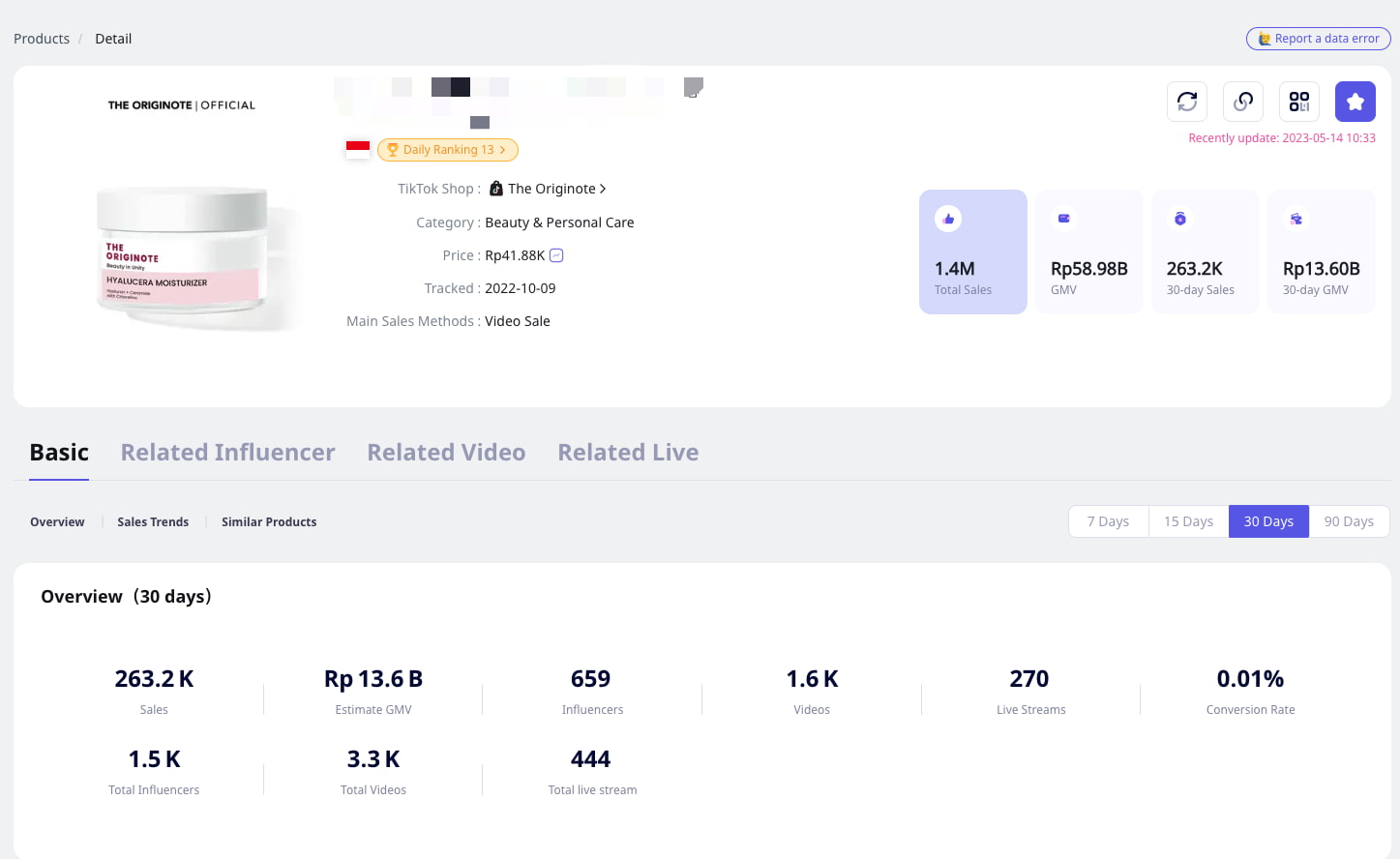The image size is (1400, 859).
Task: Expand the Daily Ranking 13 badge
Action: click(448, 150)
